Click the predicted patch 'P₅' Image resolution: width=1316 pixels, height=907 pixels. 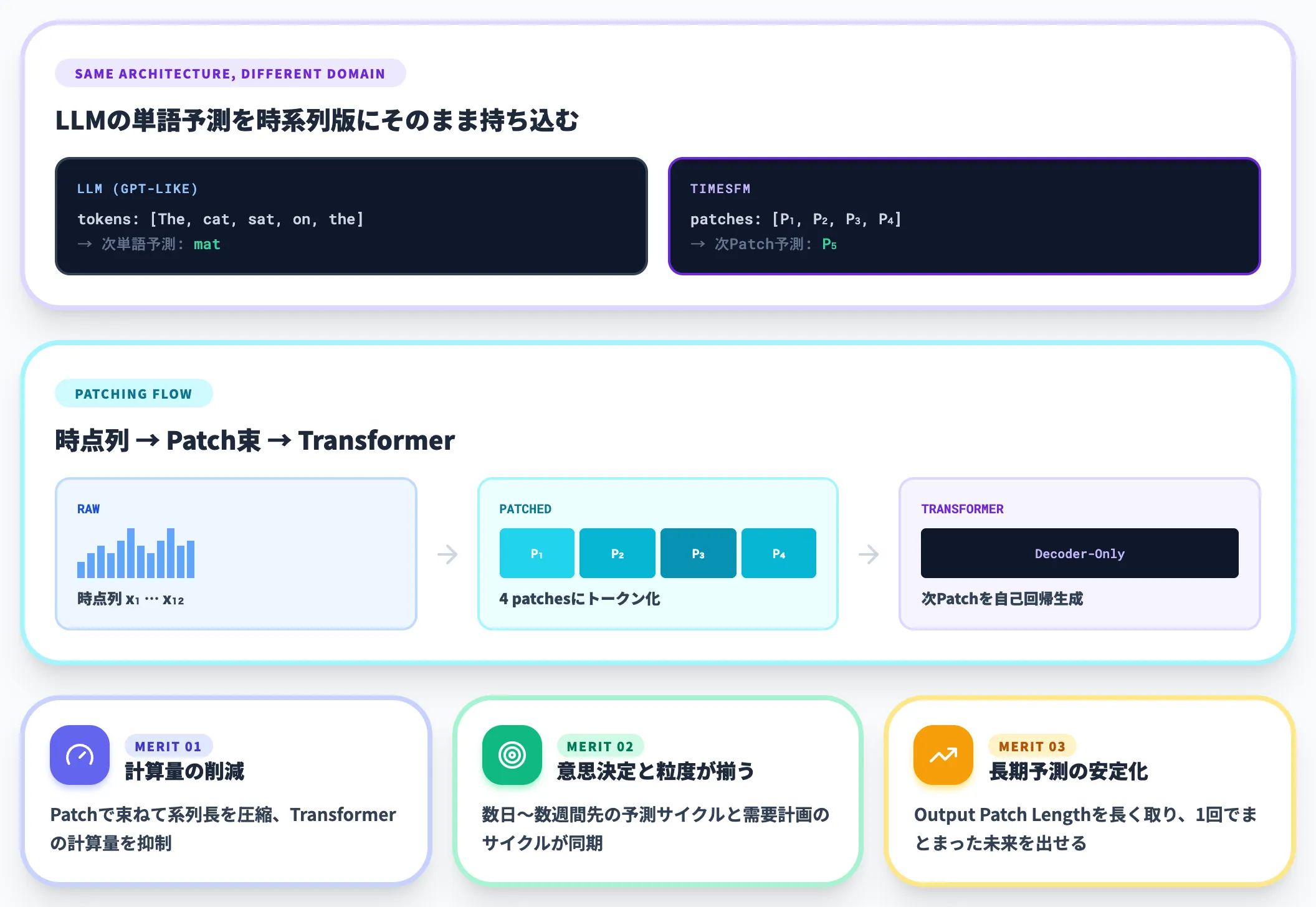pyautogui.click(x=829, y=244)
